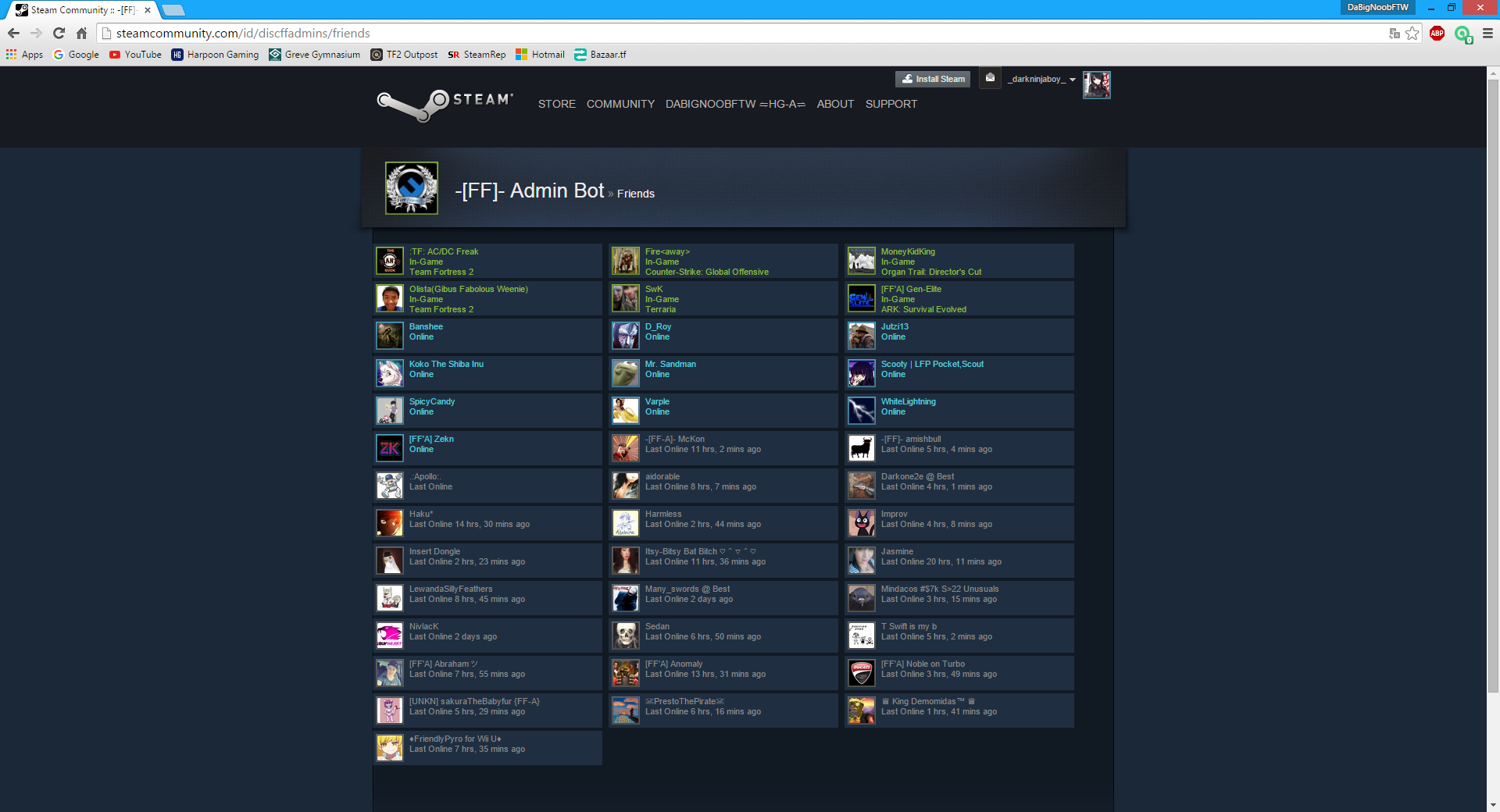Open [FF'A] Zekn's avatar
Image resolution: width=1500 pixels, height=812 pixels.
(x=390, y=448)
